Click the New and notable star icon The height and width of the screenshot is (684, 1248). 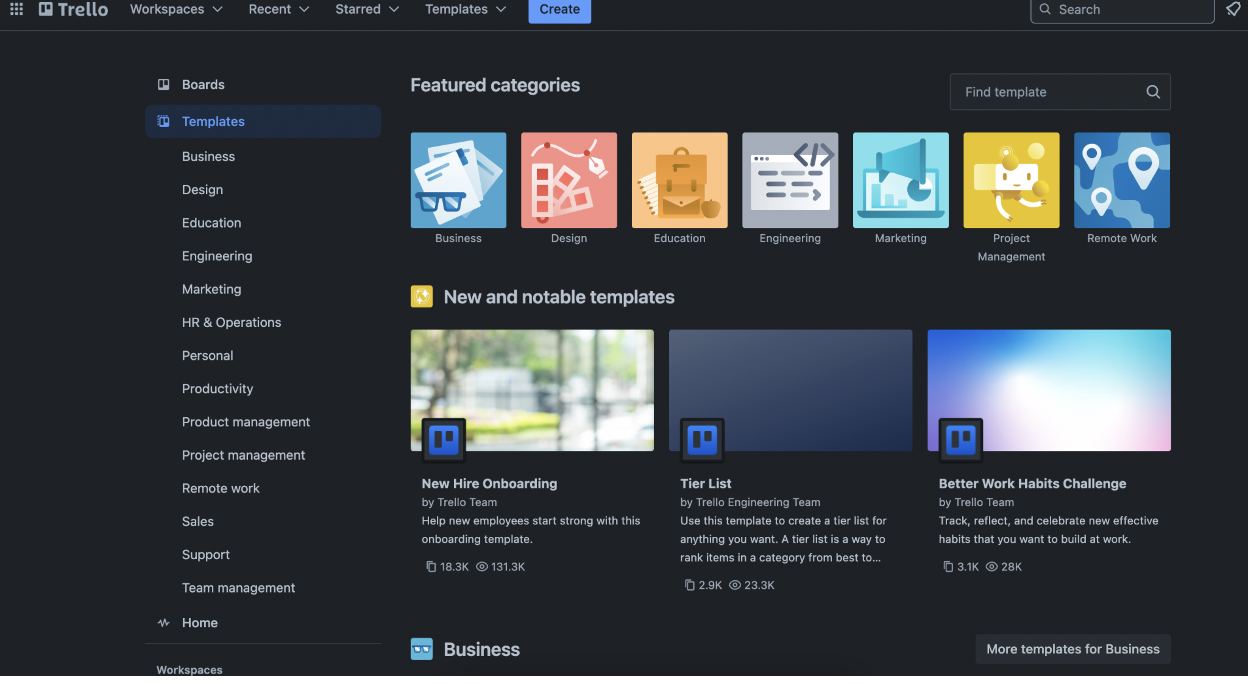[x=422, y=297]
